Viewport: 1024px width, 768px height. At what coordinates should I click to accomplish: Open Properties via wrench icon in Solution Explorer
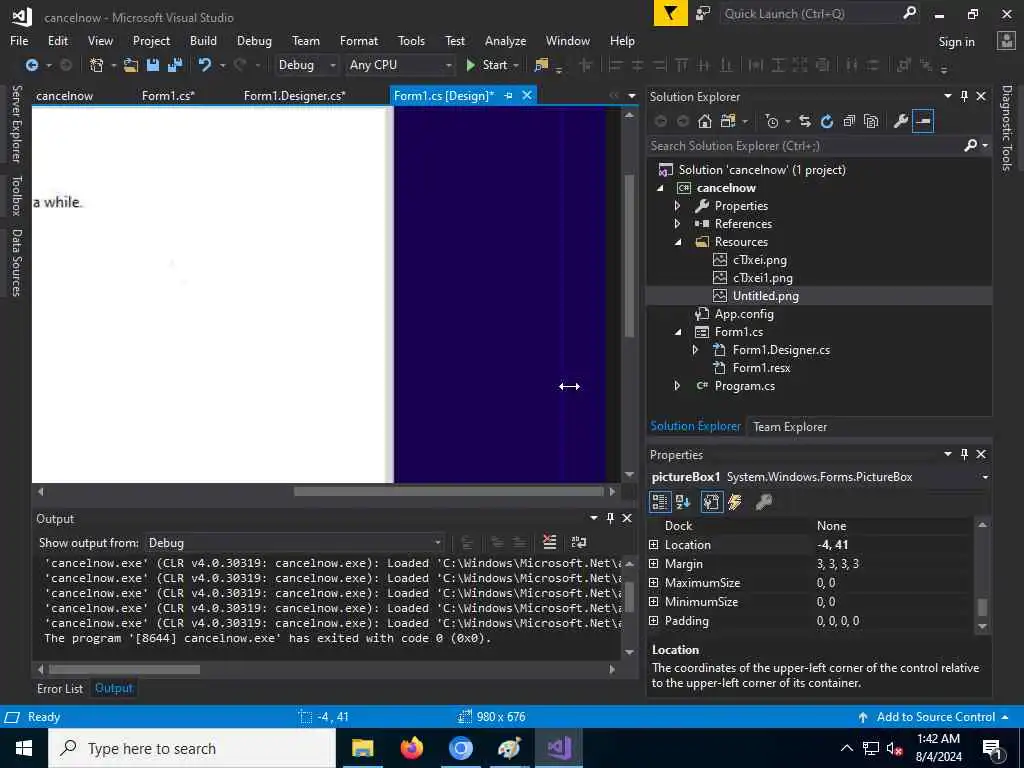pos(901,121)
